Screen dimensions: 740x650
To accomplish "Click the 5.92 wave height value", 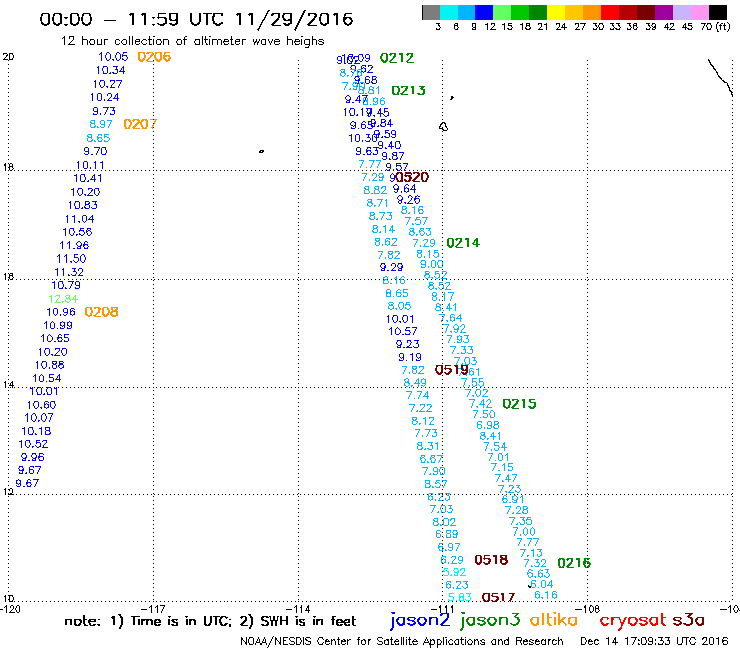I will pos(454,572).
